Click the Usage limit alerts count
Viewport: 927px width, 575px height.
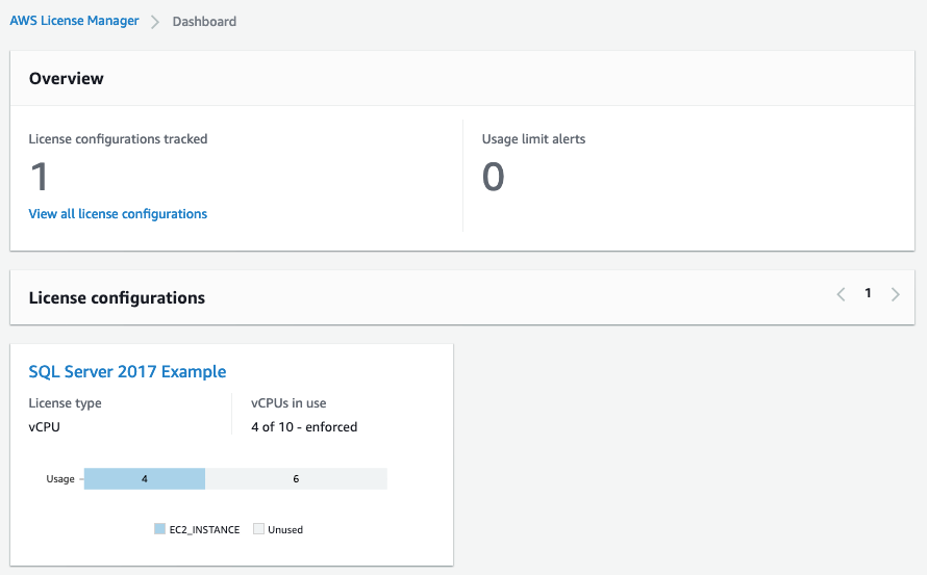pyautogui.click(x=493, y=178)
